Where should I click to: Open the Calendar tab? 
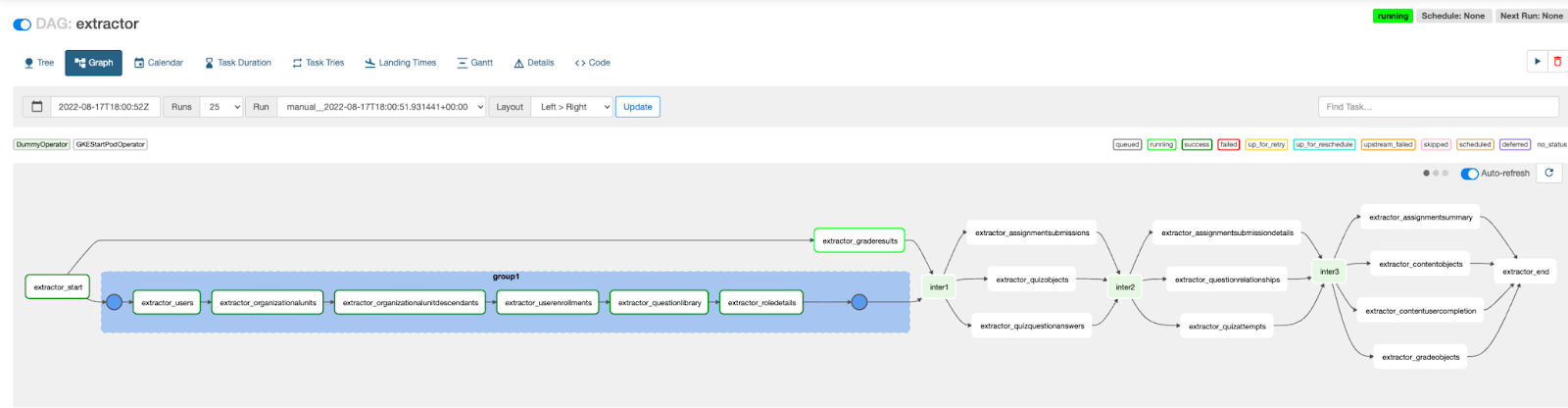point(159,63)
